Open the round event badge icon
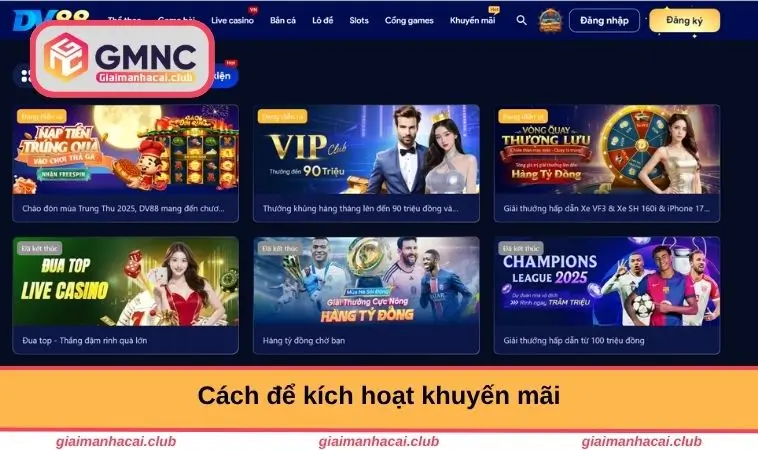Image resolution: width=758 pixels, height=450 pixels. [551, 20]
